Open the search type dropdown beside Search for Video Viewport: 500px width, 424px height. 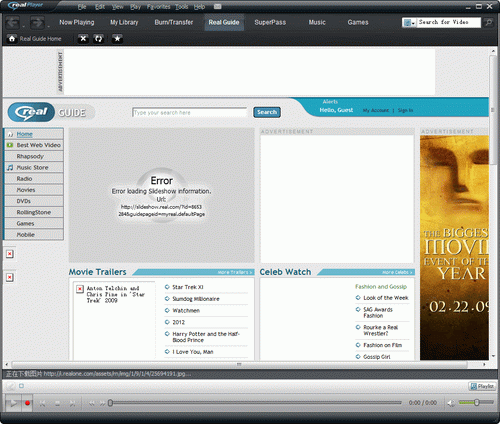409,22
